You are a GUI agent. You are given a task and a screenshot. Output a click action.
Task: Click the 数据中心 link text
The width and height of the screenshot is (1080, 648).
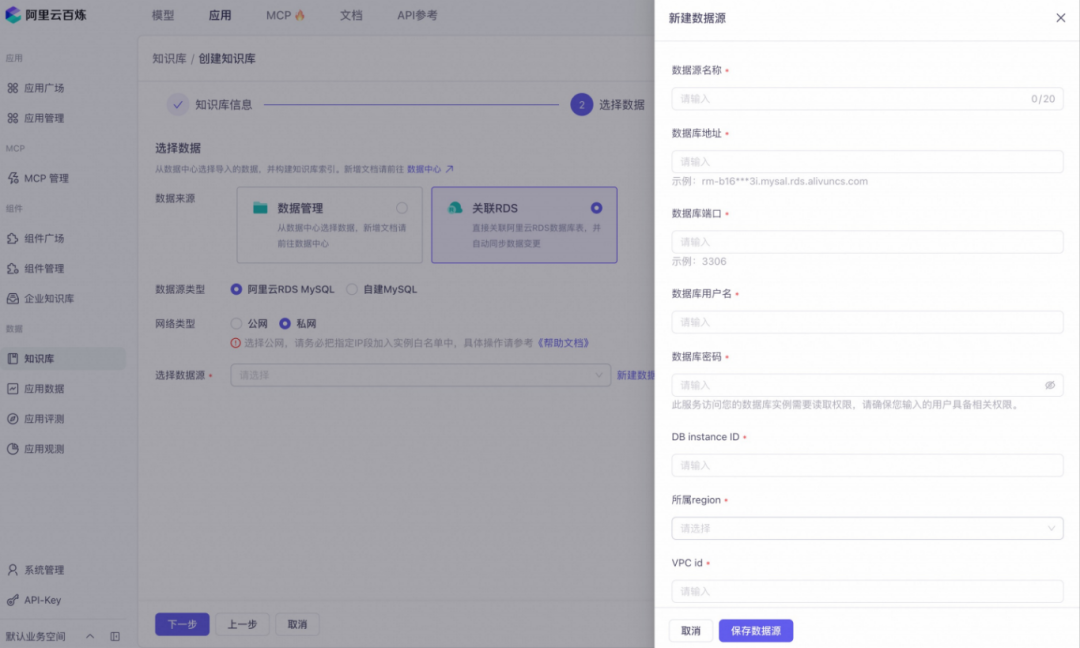click(x=424, y=169)
